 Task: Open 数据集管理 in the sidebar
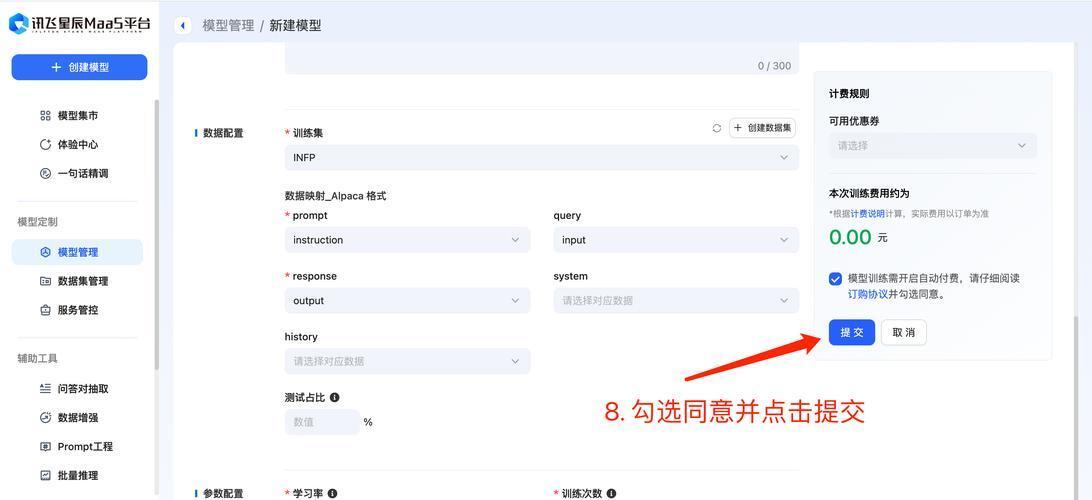point(82,282)
